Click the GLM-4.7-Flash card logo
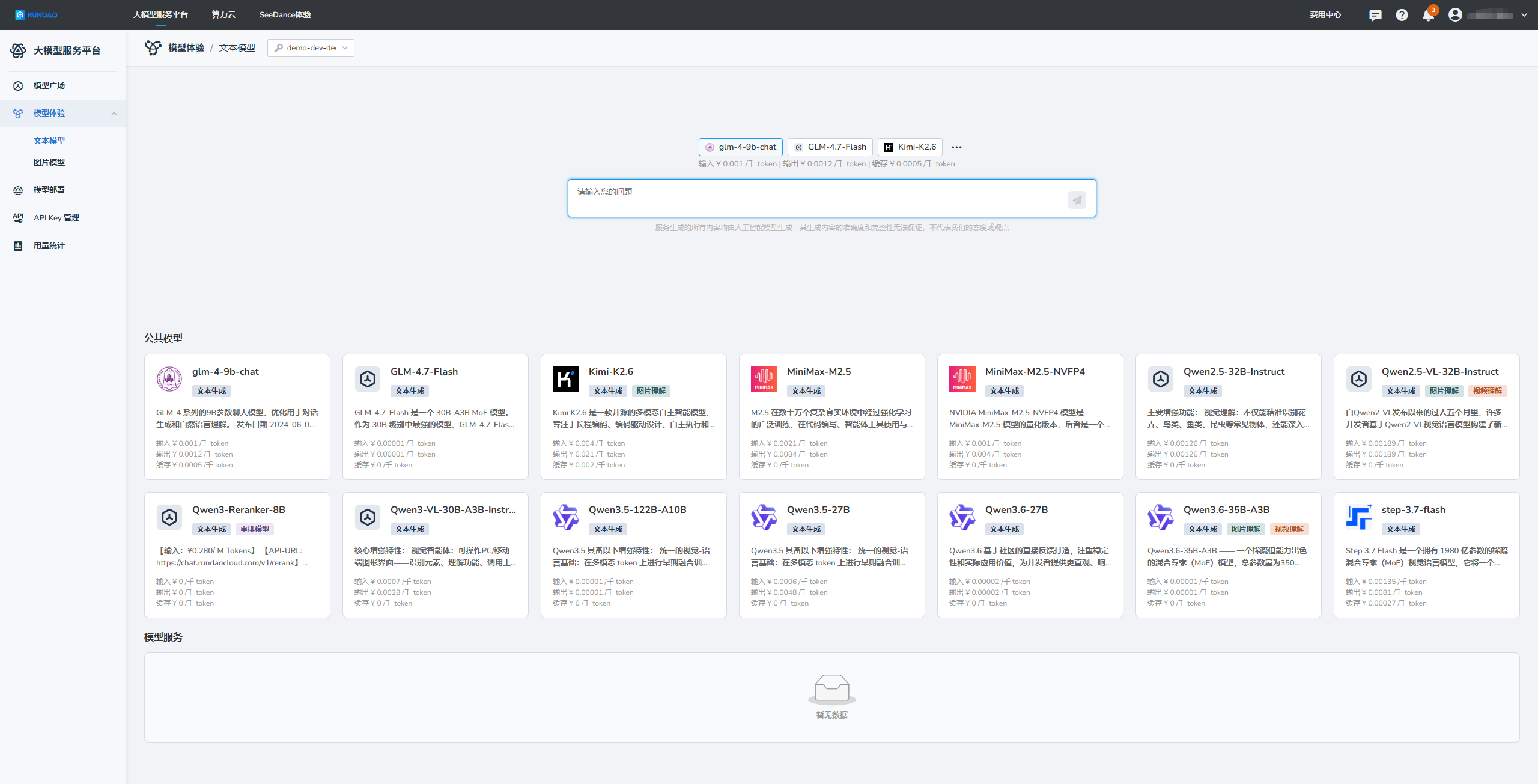The width and height of the screenshot is (1538, 784). (x=368, y=379)
